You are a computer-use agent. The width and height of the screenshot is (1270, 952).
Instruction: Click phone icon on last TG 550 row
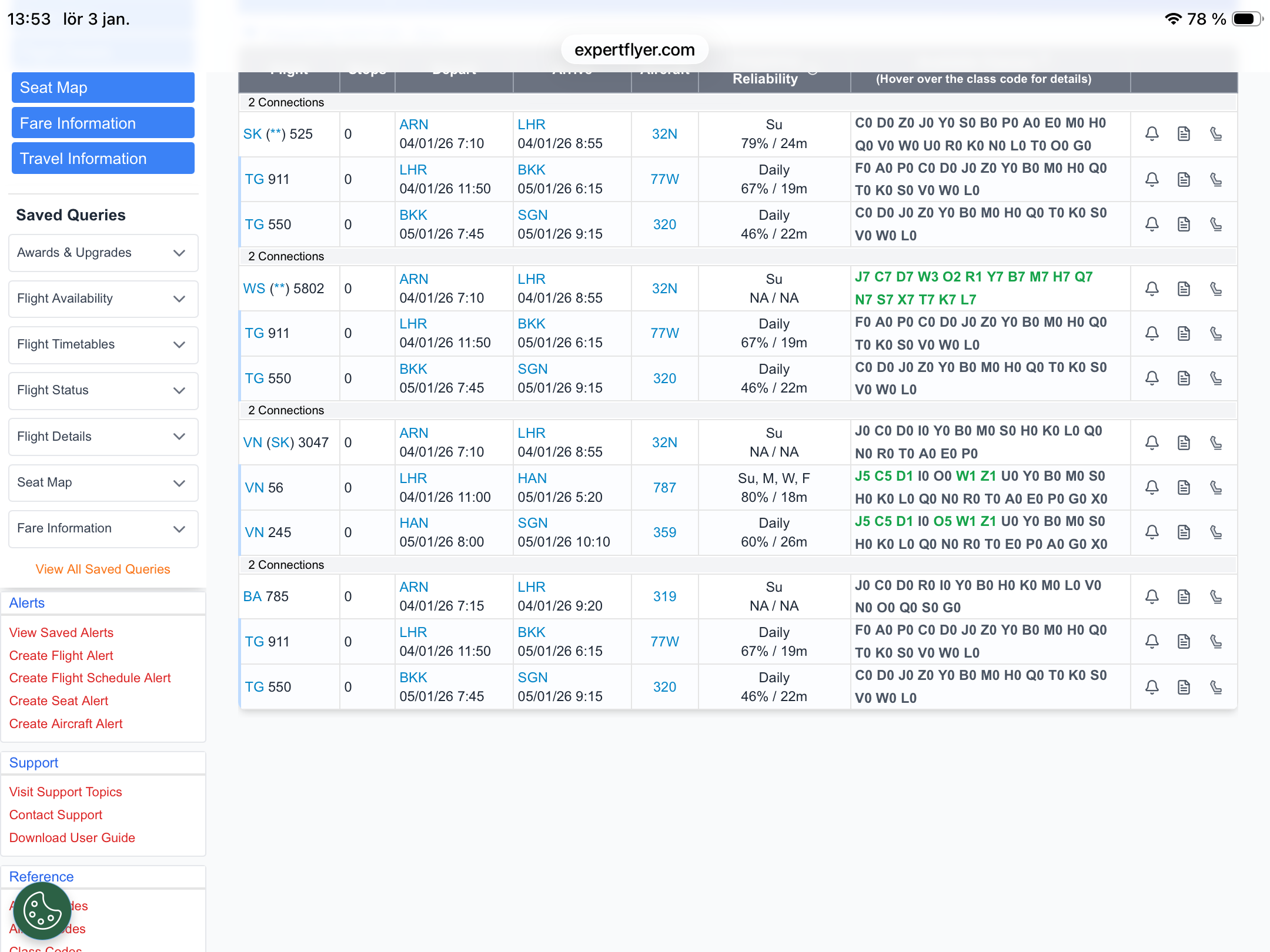[x=1216, y=687]
